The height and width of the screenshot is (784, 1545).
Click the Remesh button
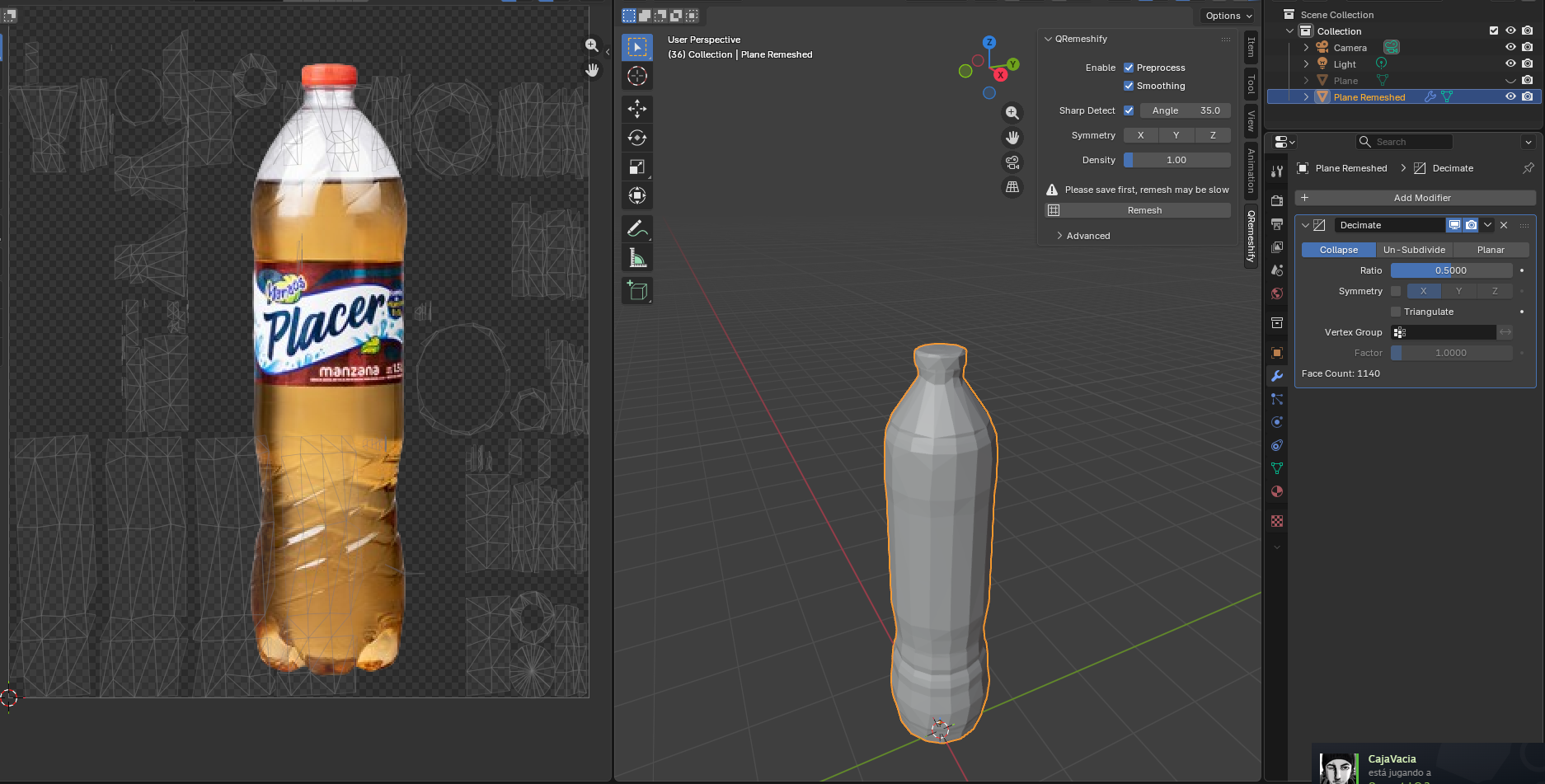point(1144,210)
